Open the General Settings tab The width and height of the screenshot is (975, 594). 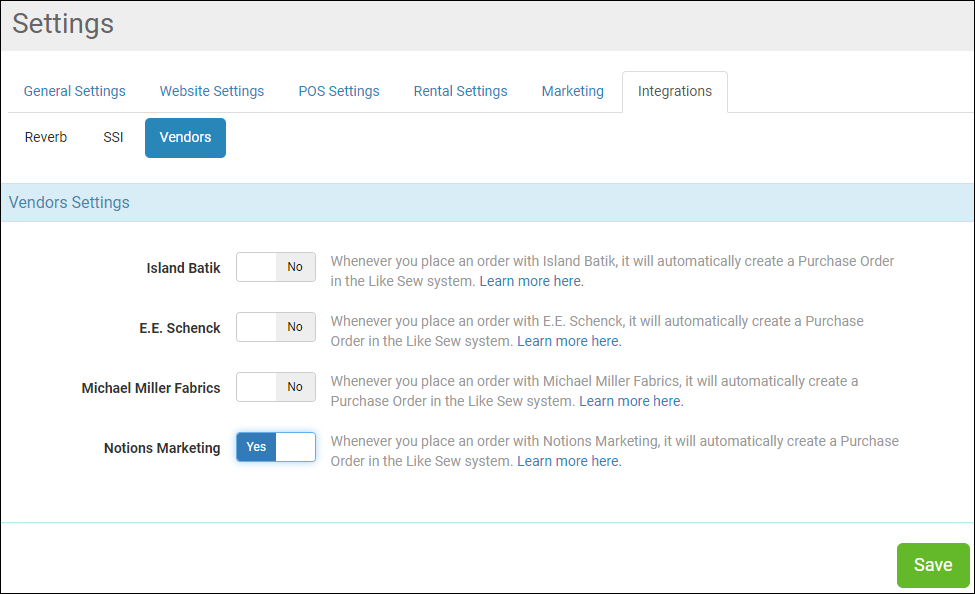(x=75, y=91)
